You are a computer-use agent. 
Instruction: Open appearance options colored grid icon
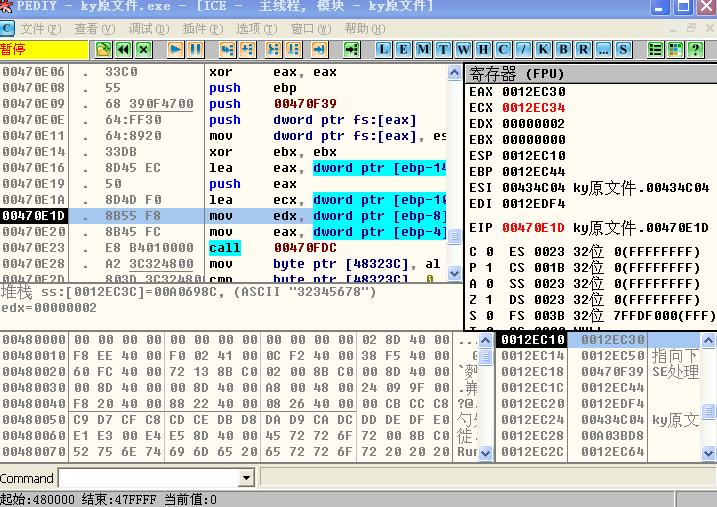pos(675,49)
